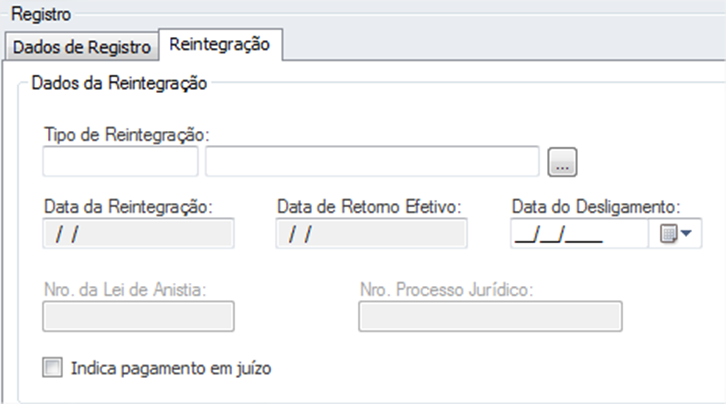Click the Dados da Reintegração group title
Image resolution: width=726 pixels, height=404 pixels.
tap(119, 83)
